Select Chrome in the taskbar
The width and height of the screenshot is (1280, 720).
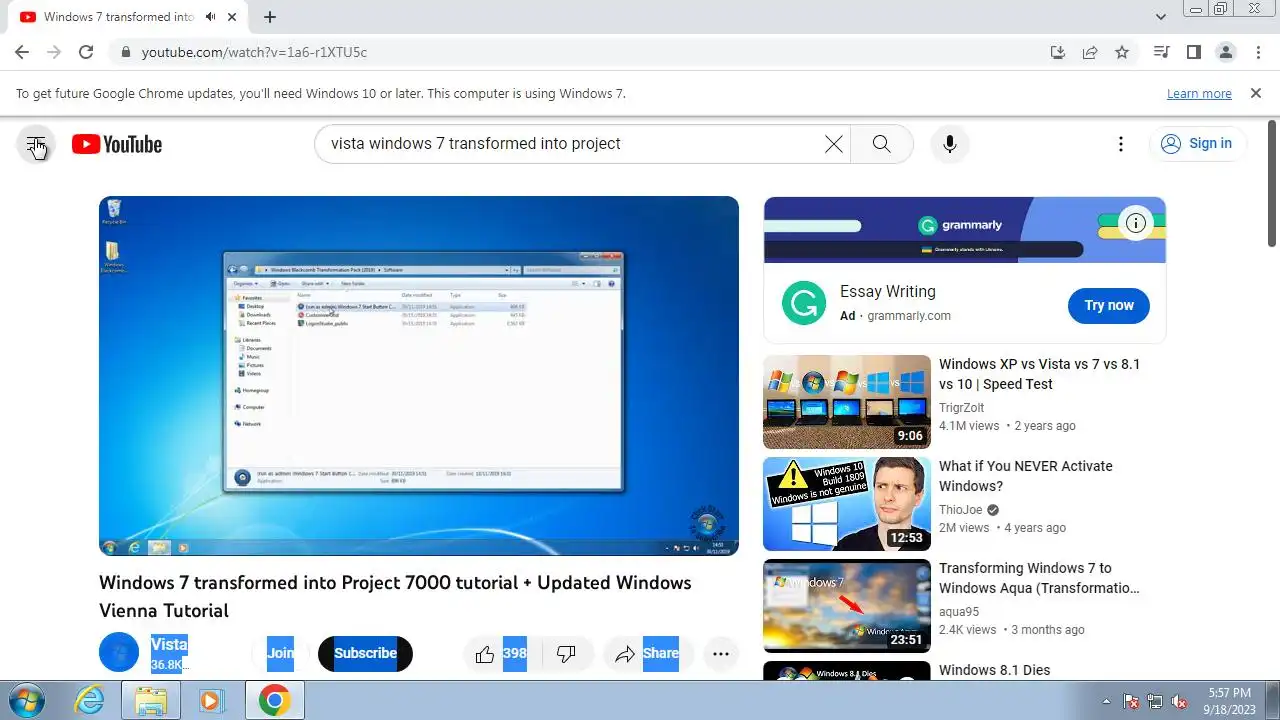pos(274,700)
